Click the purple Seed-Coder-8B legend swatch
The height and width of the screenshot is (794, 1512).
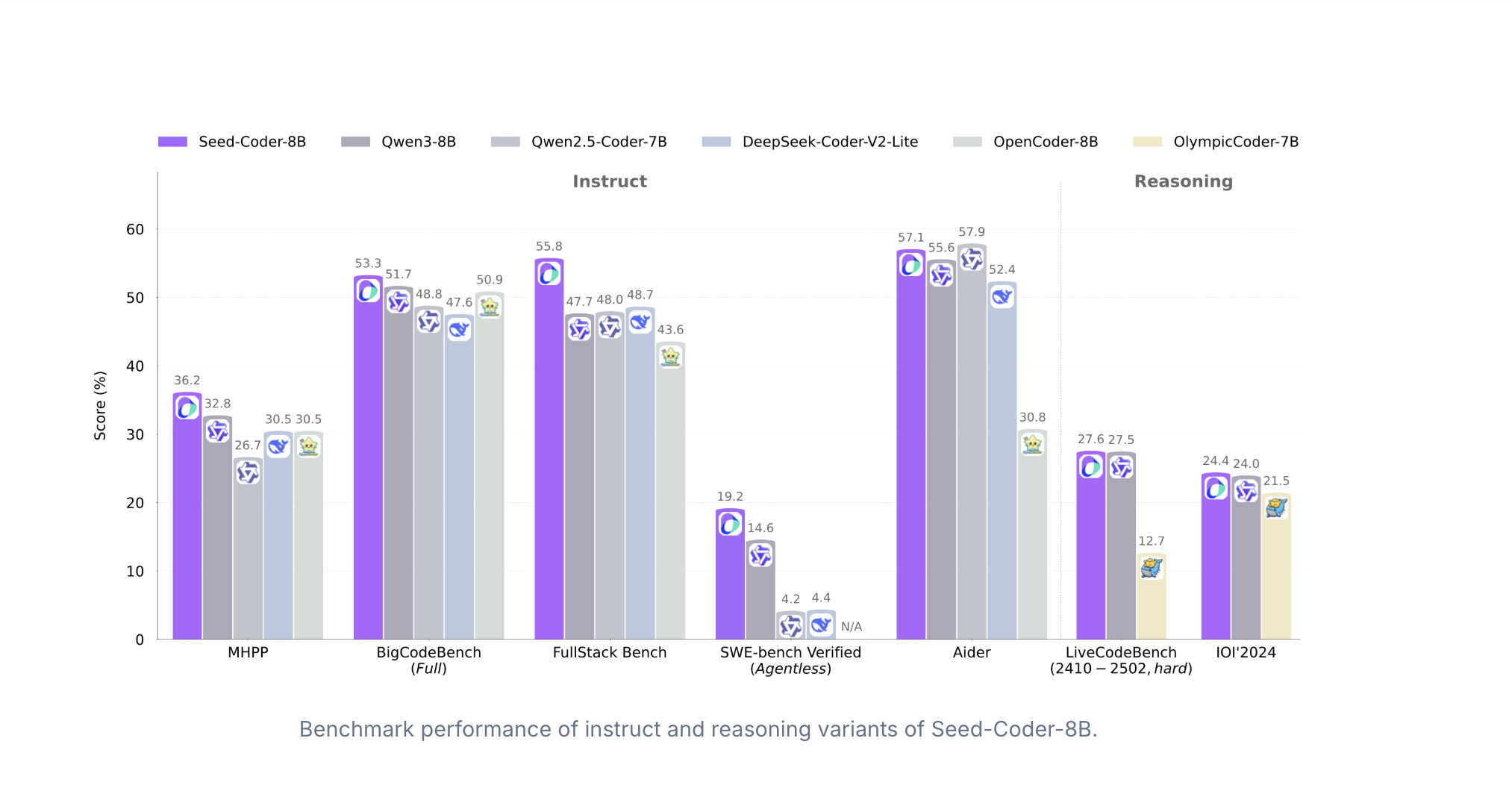coord(172,142)
